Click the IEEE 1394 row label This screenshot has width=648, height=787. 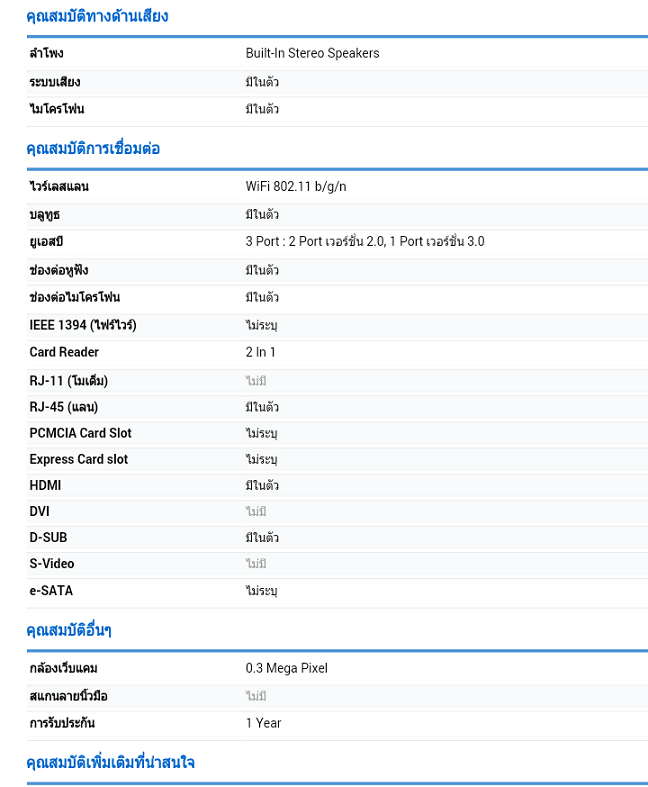[x=83, y=325]
